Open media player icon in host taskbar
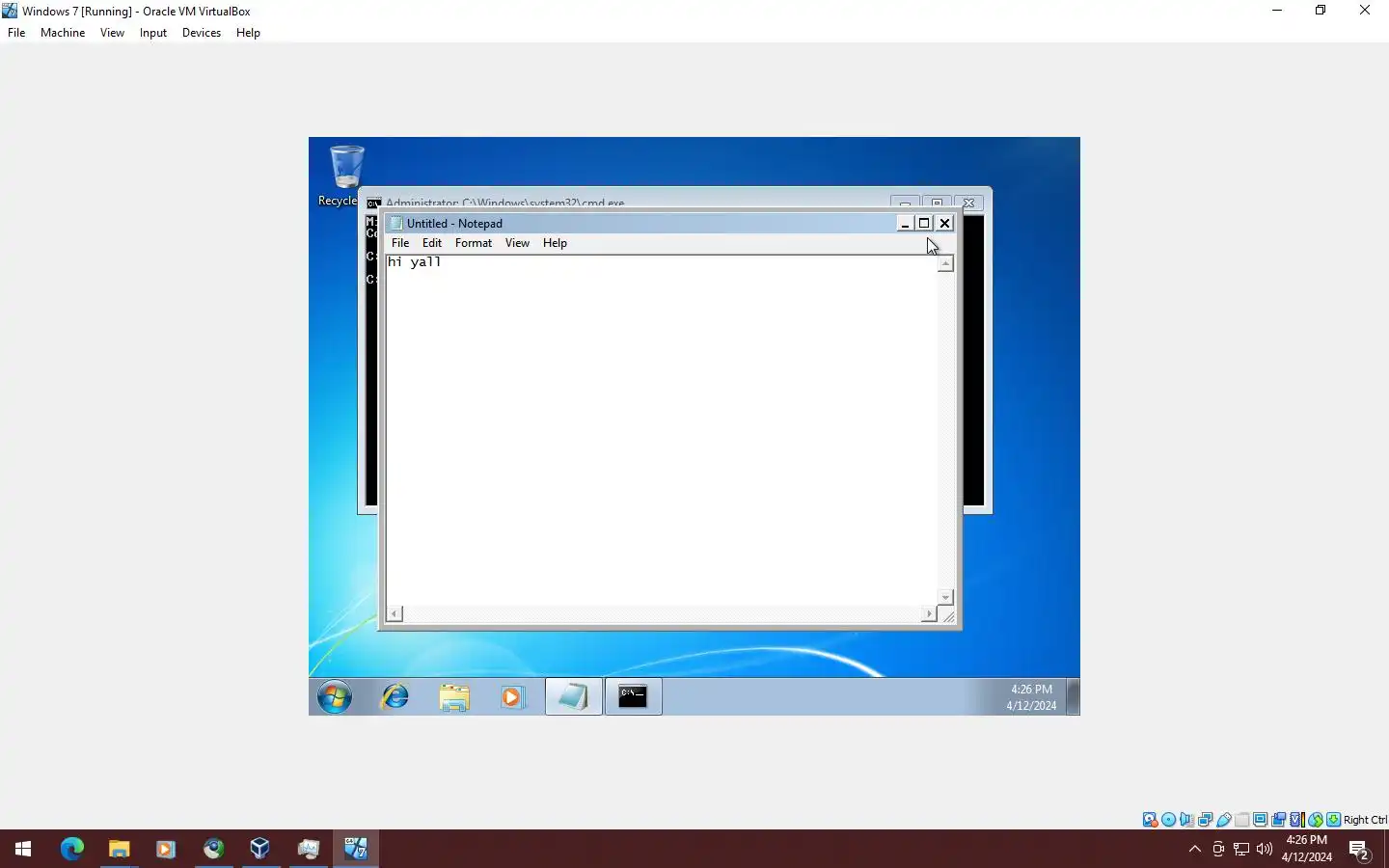This screenshot has width=1389, height=868. click(x=166, y=849)
